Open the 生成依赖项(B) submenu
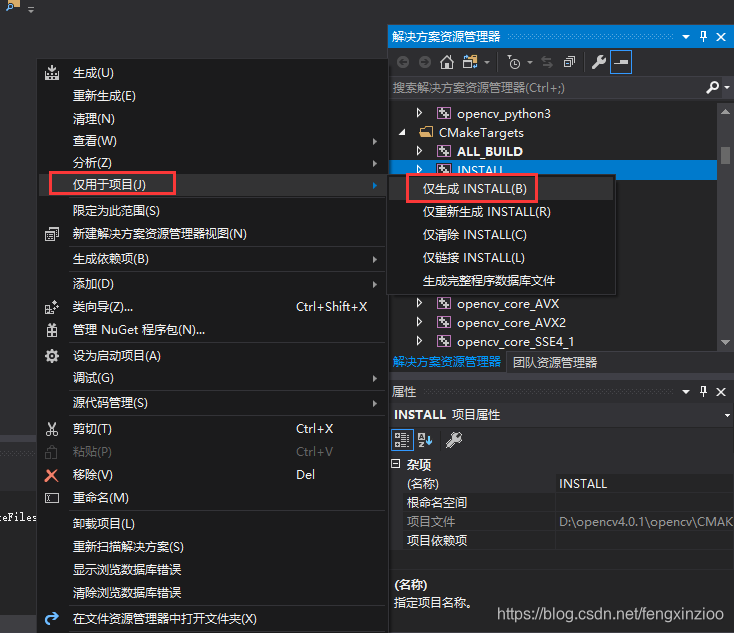This screenshot has width=734, height=633. [x=213, y=259]
